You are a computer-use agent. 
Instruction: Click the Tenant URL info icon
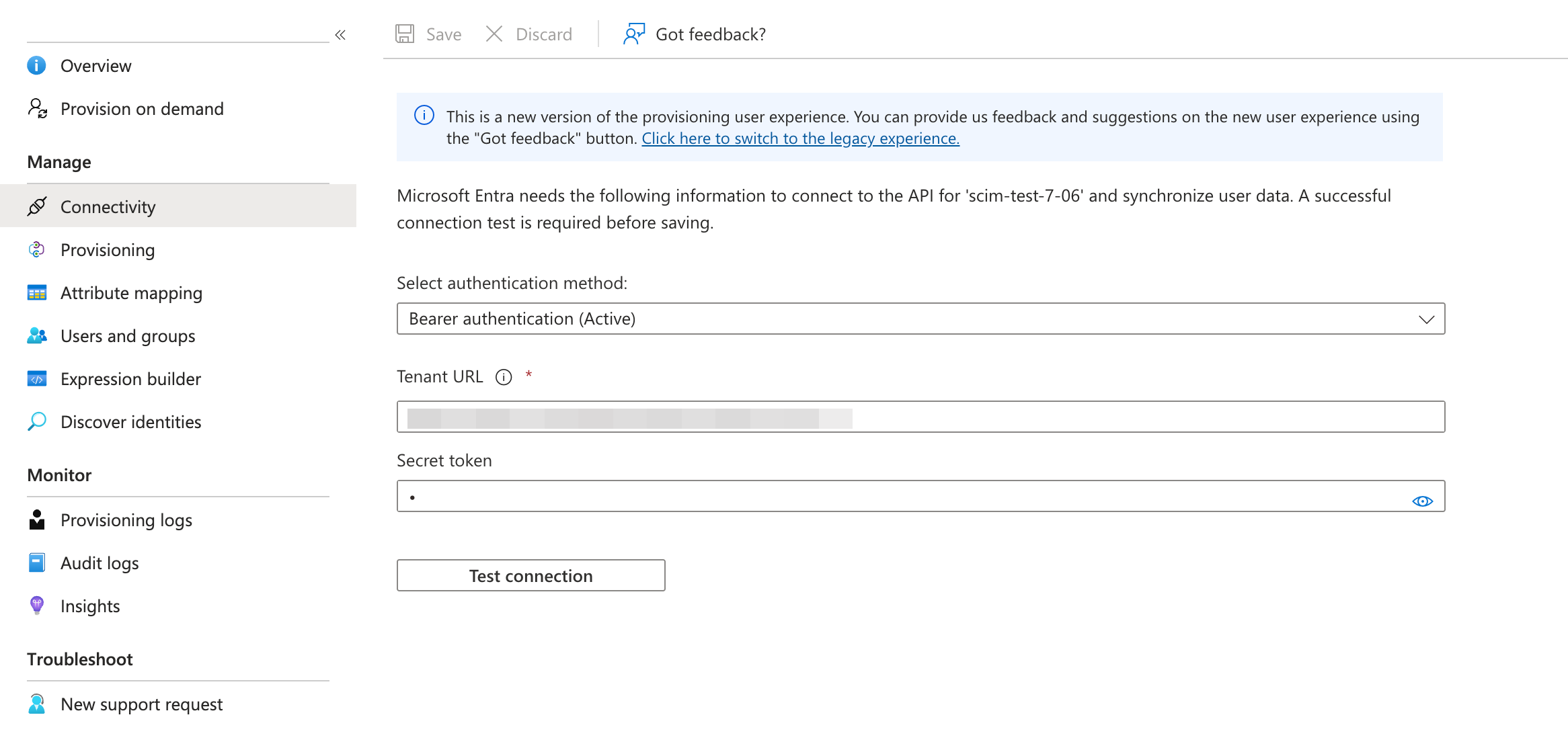tap(504, 377)
